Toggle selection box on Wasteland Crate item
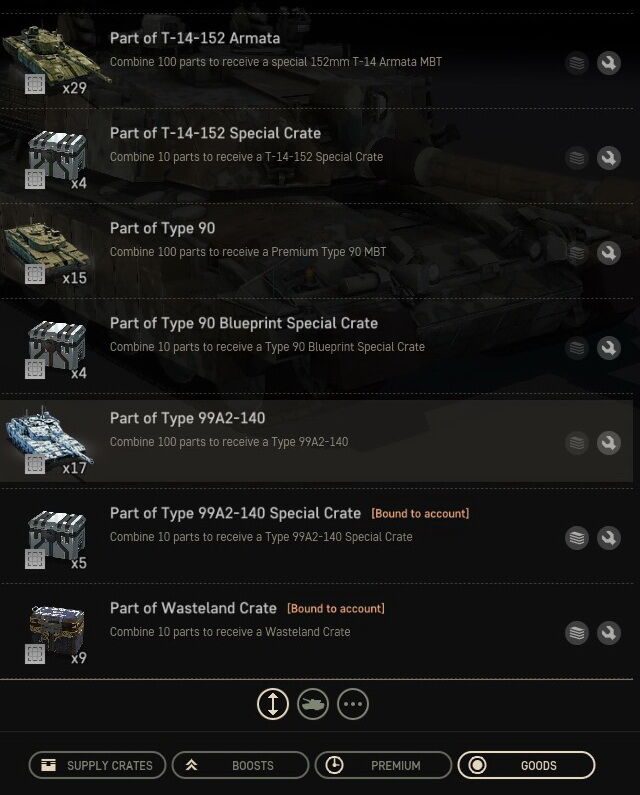The width and height of the screenshot is (640, 795). pyautogui.click(x=35, y=654)
